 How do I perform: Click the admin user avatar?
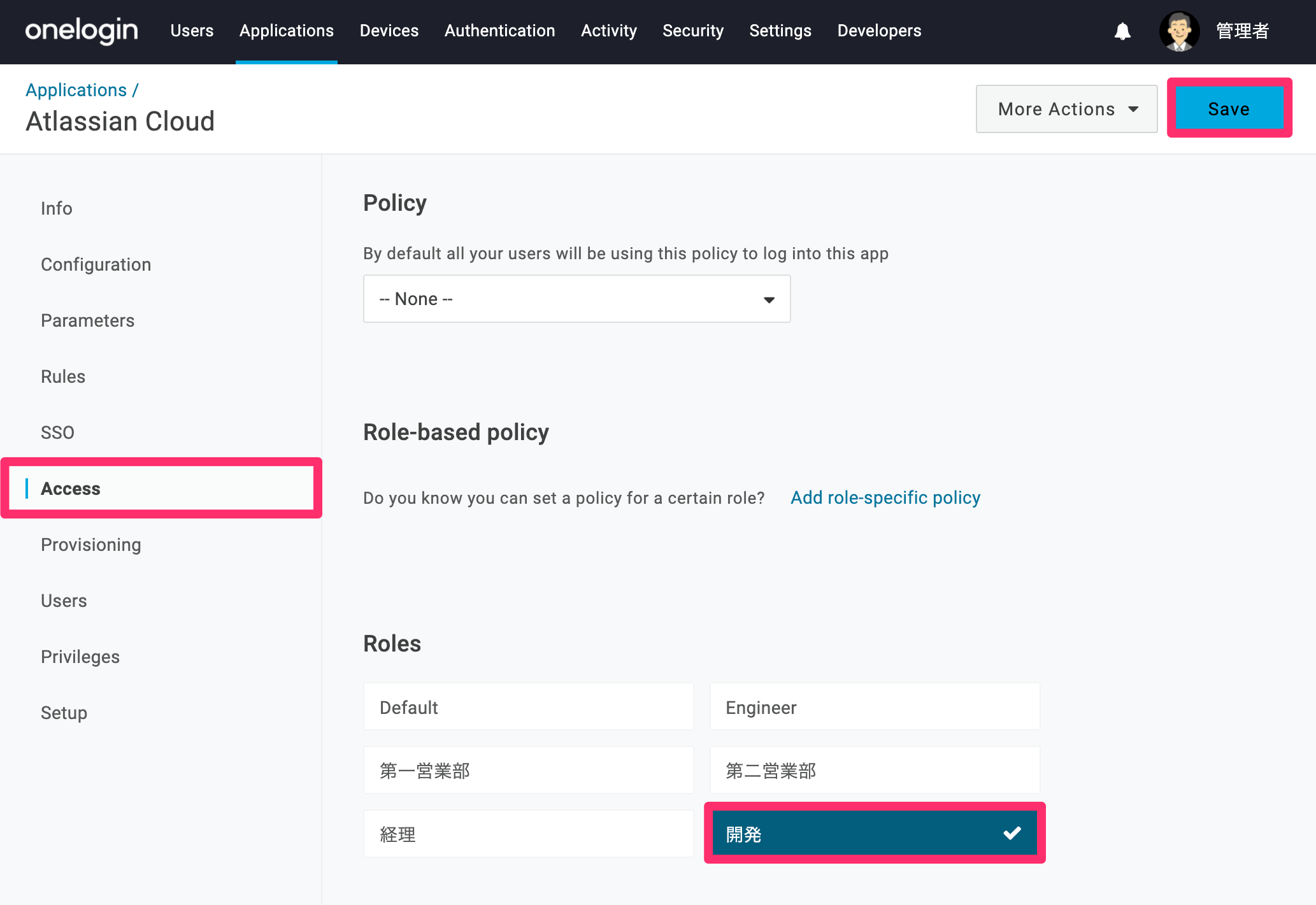click(x=1179, y=31)
